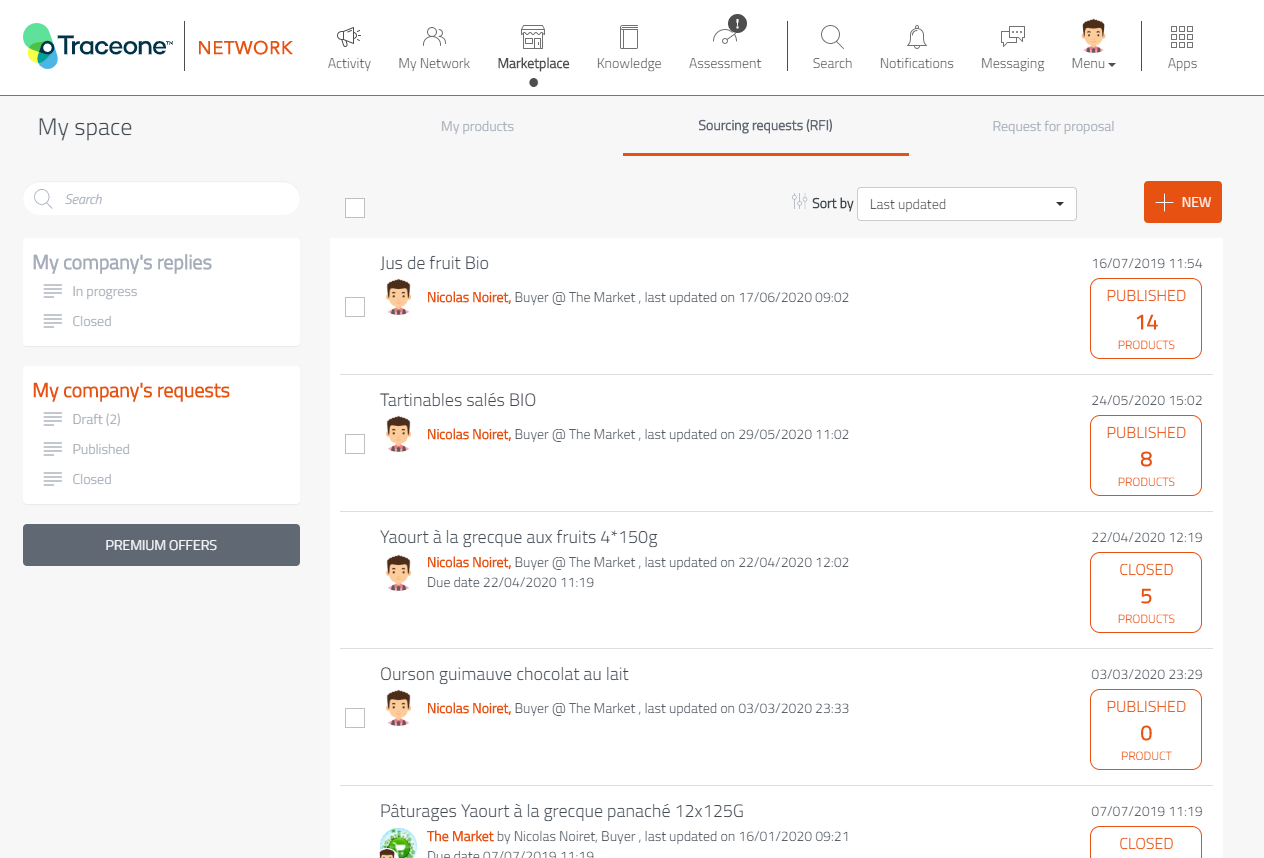Open the Request for proposal tab
Screen dimensions: 1264x858
[1053, 127]
